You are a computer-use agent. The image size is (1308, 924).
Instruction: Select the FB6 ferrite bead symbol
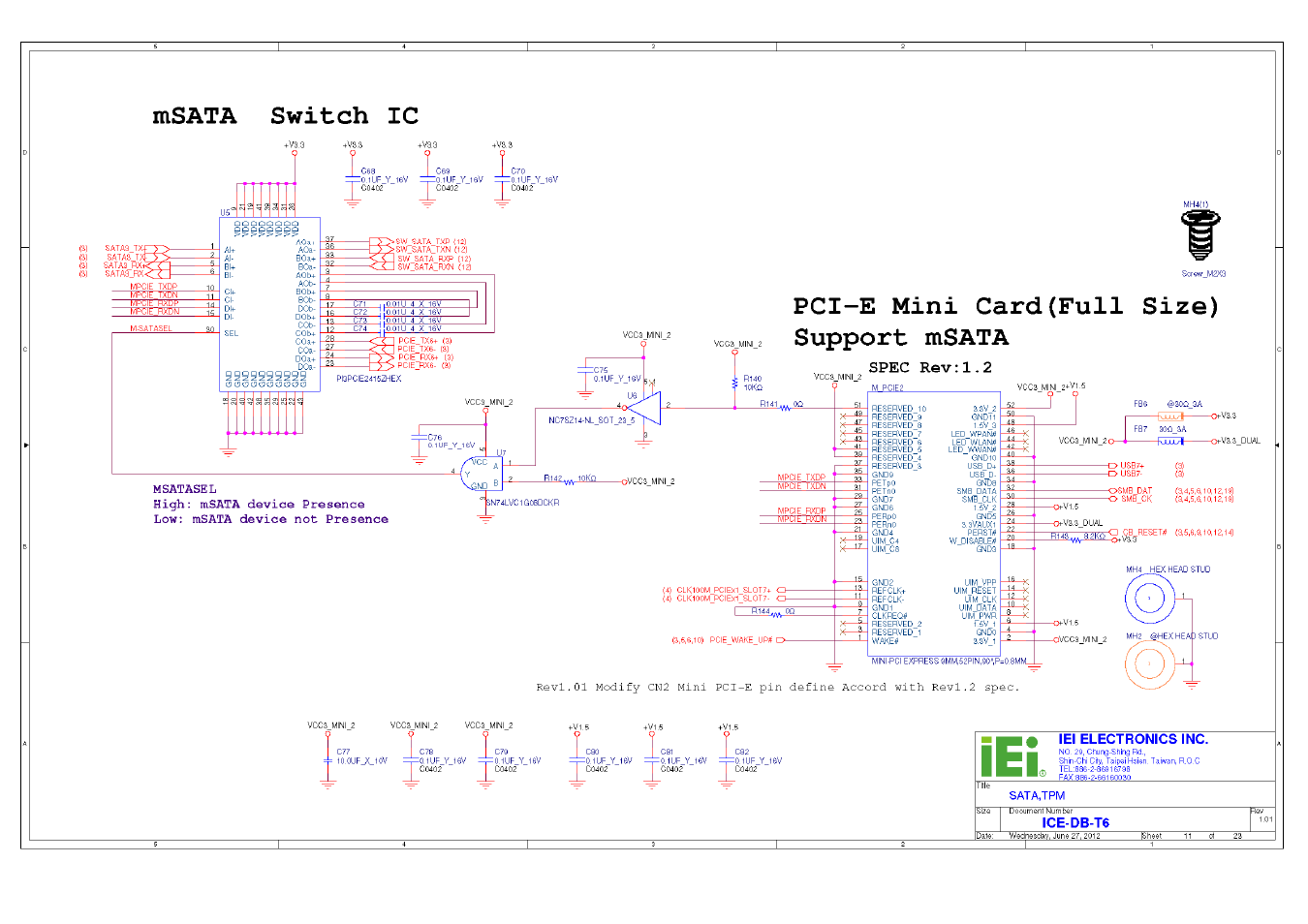point(1169,416)
